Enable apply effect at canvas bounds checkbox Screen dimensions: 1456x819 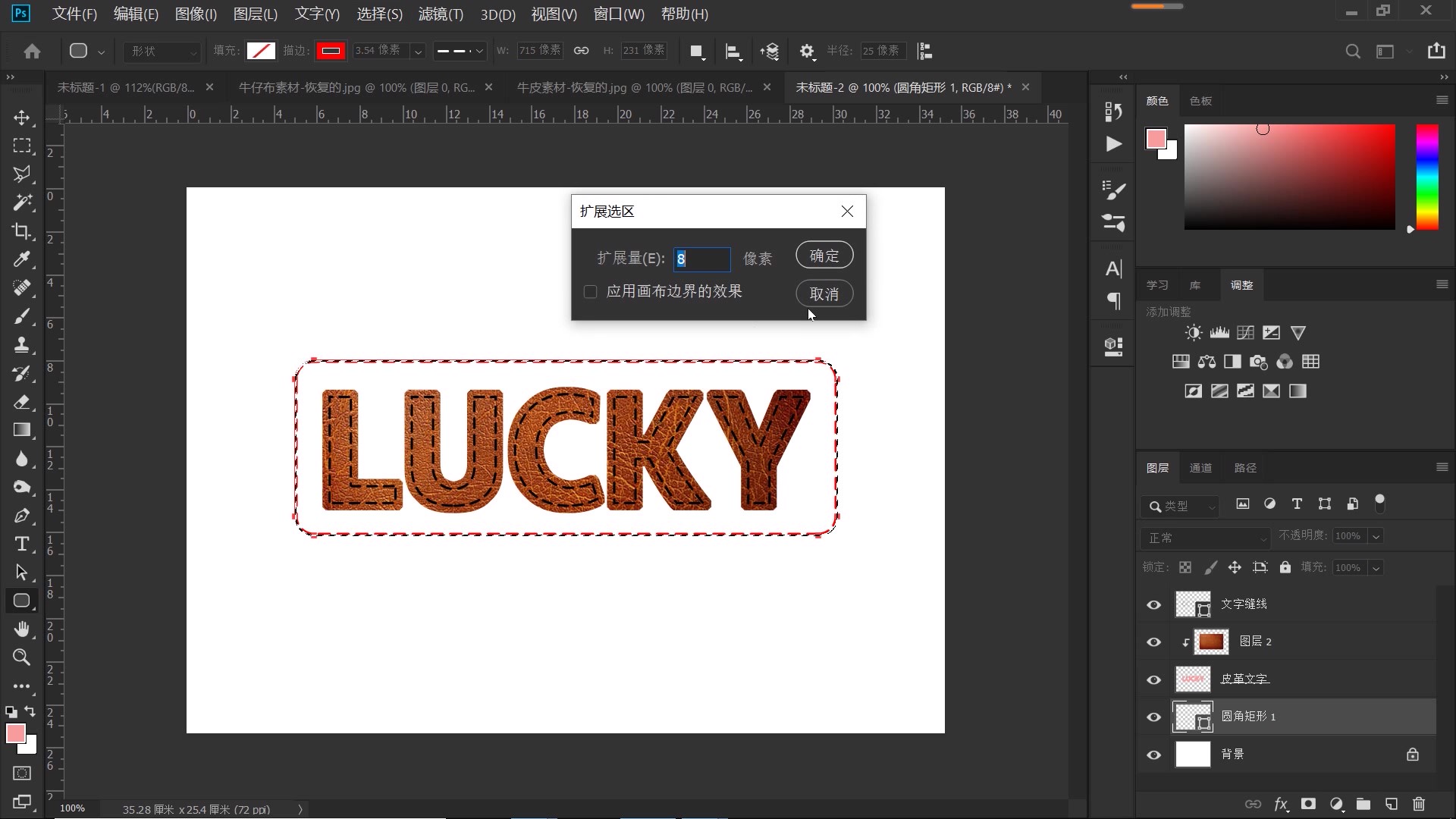pyautogui.click(x=591, y=292)
